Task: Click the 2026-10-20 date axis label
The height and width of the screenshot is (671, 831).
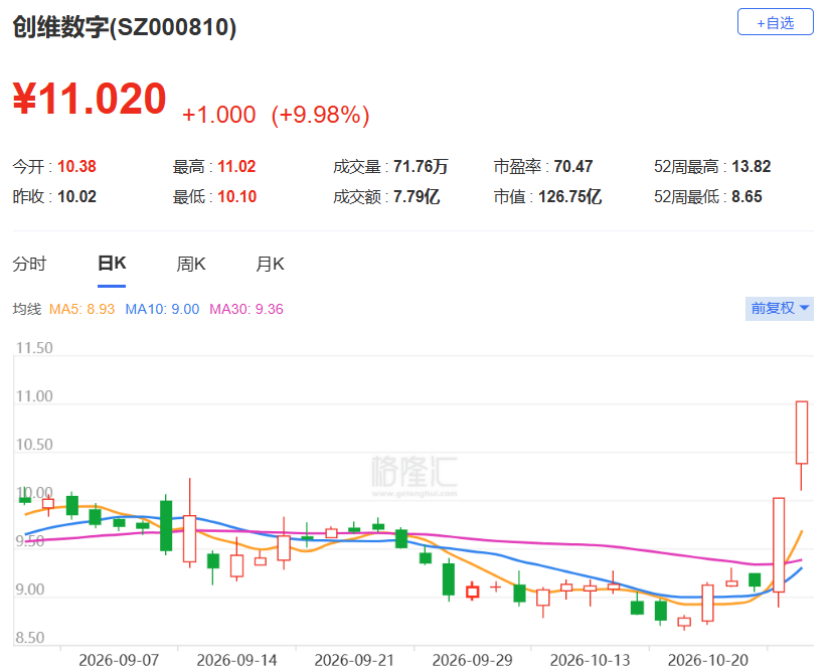Action: pyautogui.click(x=708, y=660)
